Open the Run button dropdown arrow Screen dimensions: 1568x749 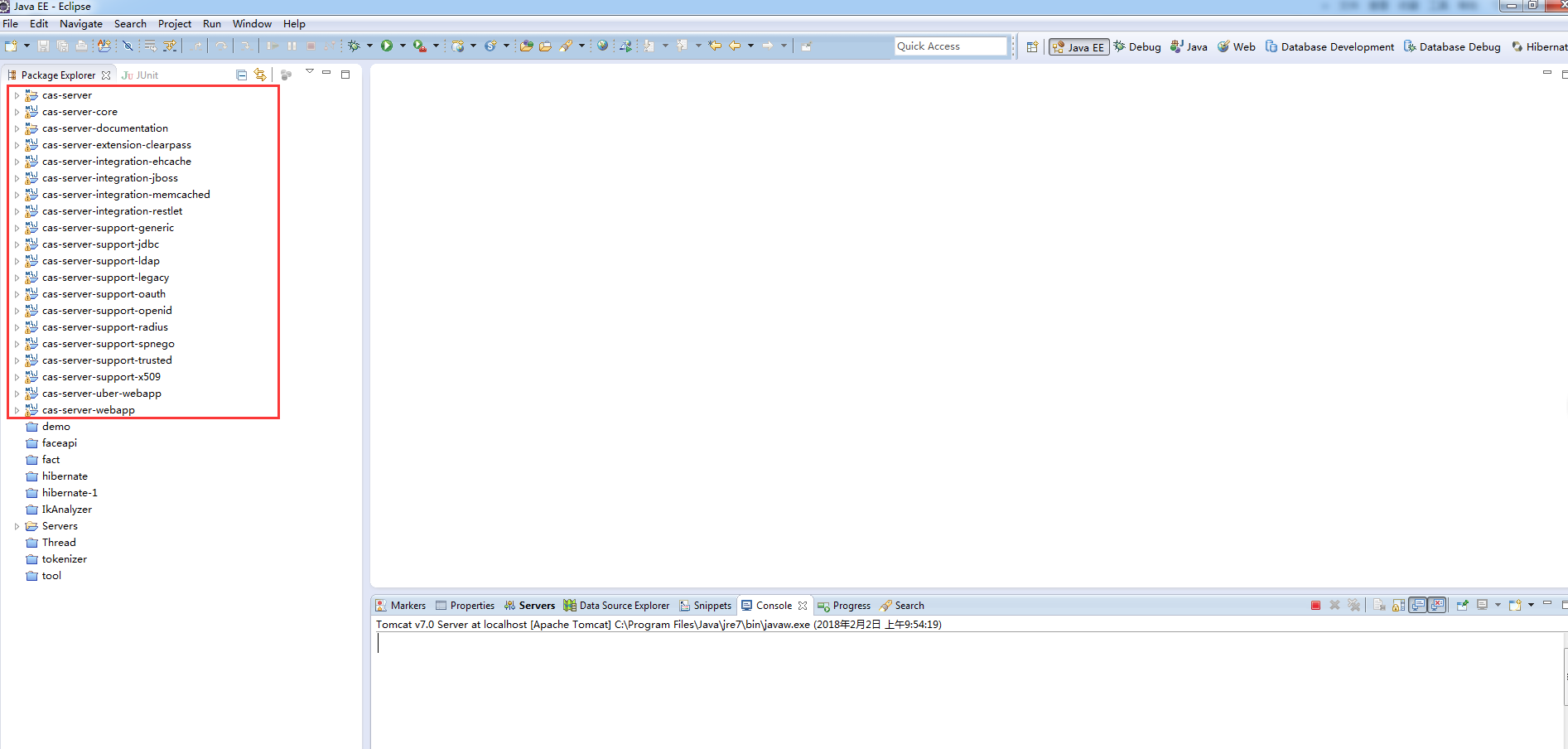(x=403, y=46)
